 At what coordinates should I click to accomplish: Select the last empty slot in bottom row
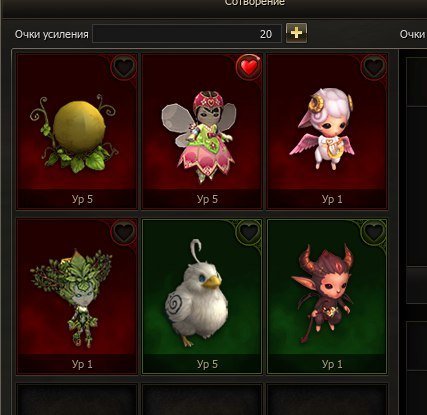[327, 399]
